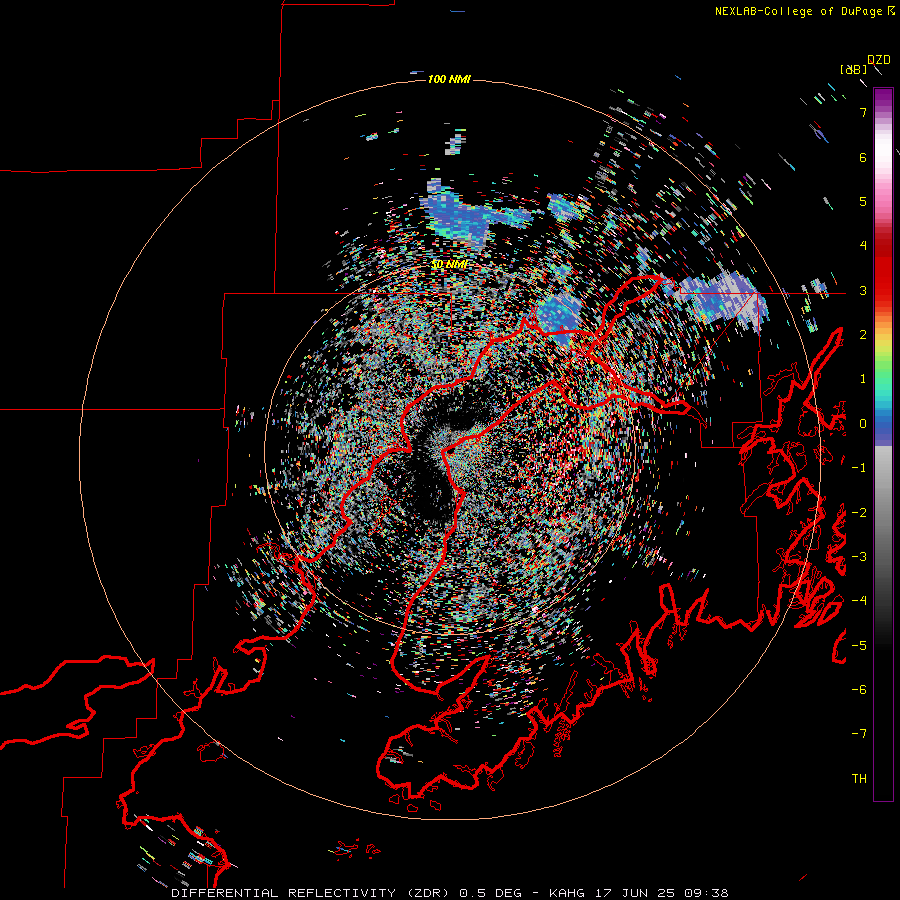Click the 4 value on the color scale
900x900 pixels.
click(x=863, y=246)
